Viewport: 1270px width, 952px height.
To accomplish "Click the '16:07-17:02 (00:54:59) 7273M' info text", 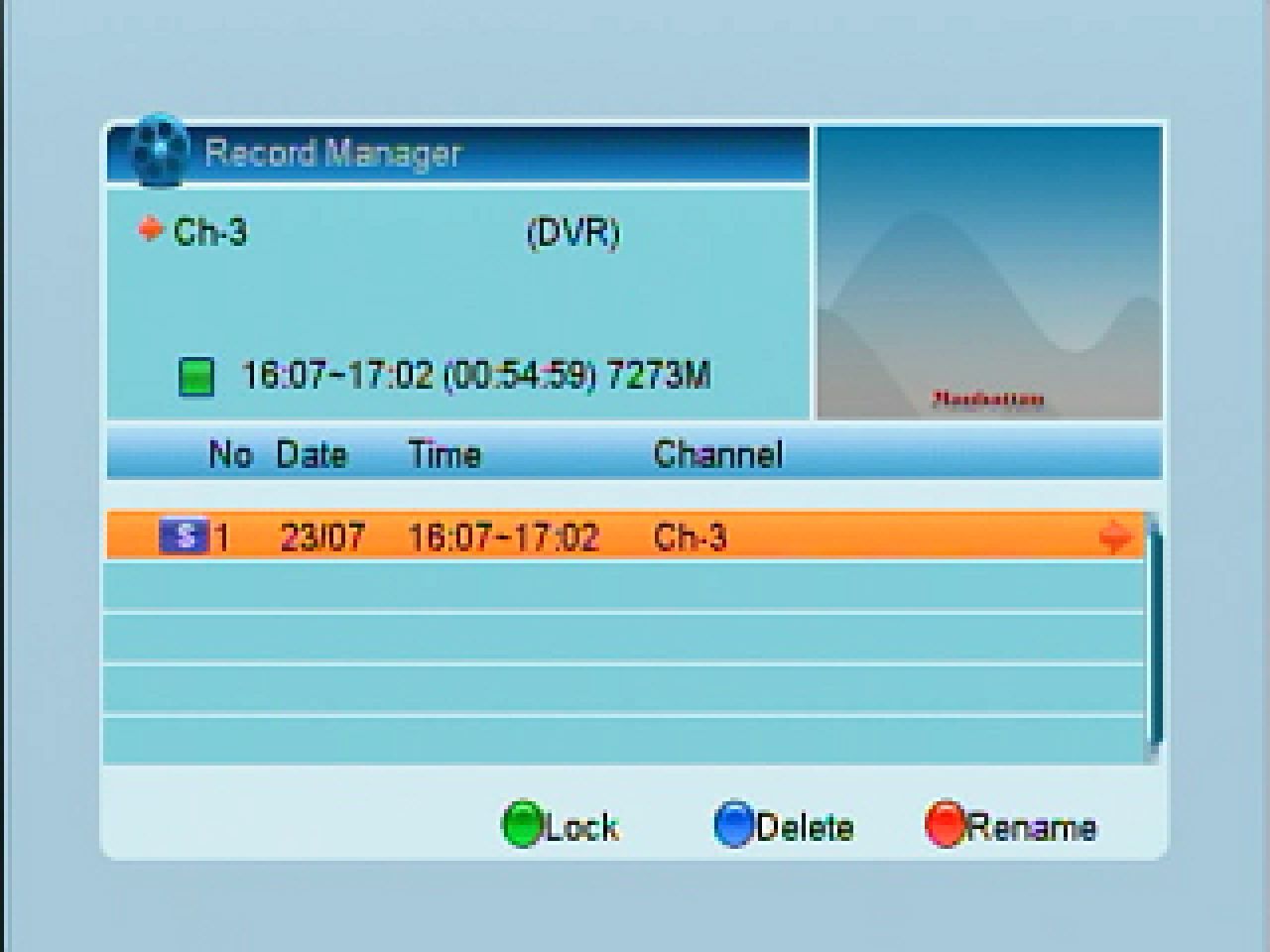I will pyautogui.click(x=476, y=376).
